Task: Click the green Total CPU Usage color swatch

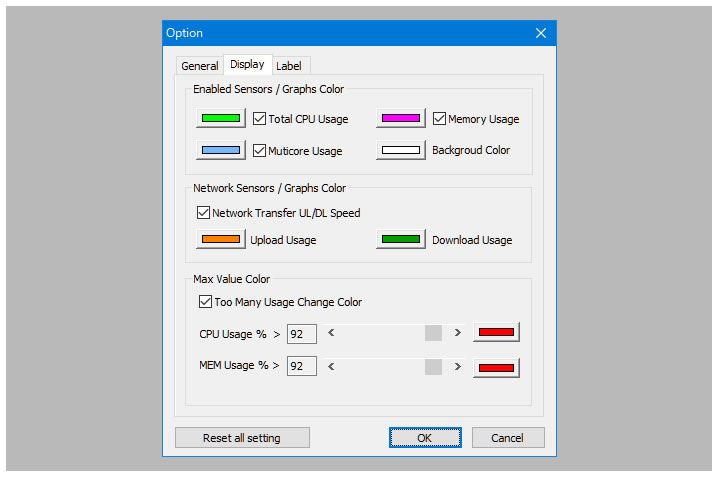Action: [x=221, y=118]
